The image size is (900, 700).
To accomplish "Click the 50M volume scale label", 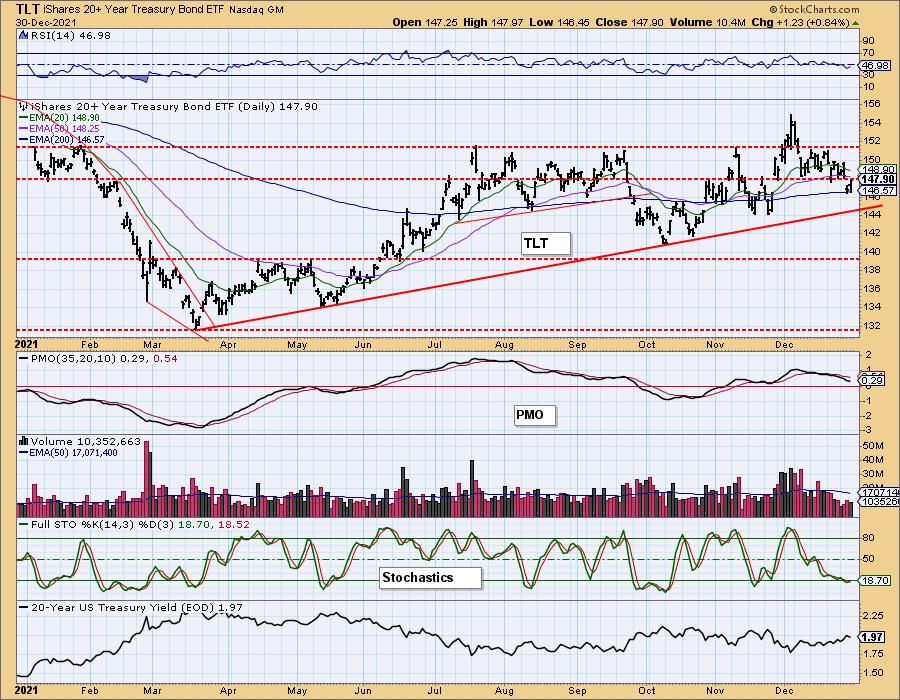I will (x=872, y=446).
